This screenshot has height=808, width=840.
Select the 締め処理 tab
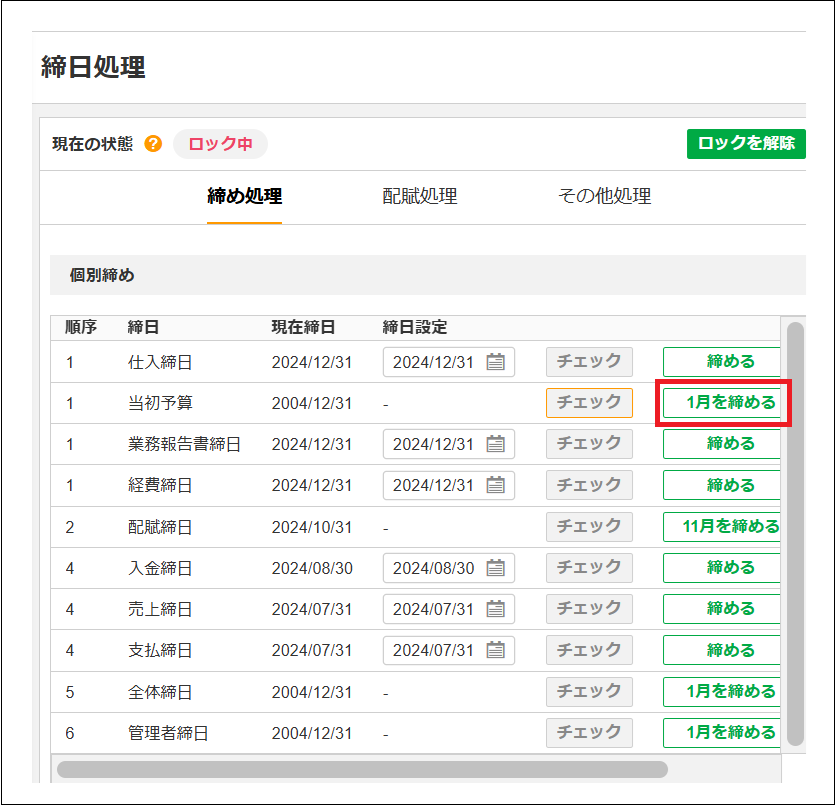coord(244,197)
